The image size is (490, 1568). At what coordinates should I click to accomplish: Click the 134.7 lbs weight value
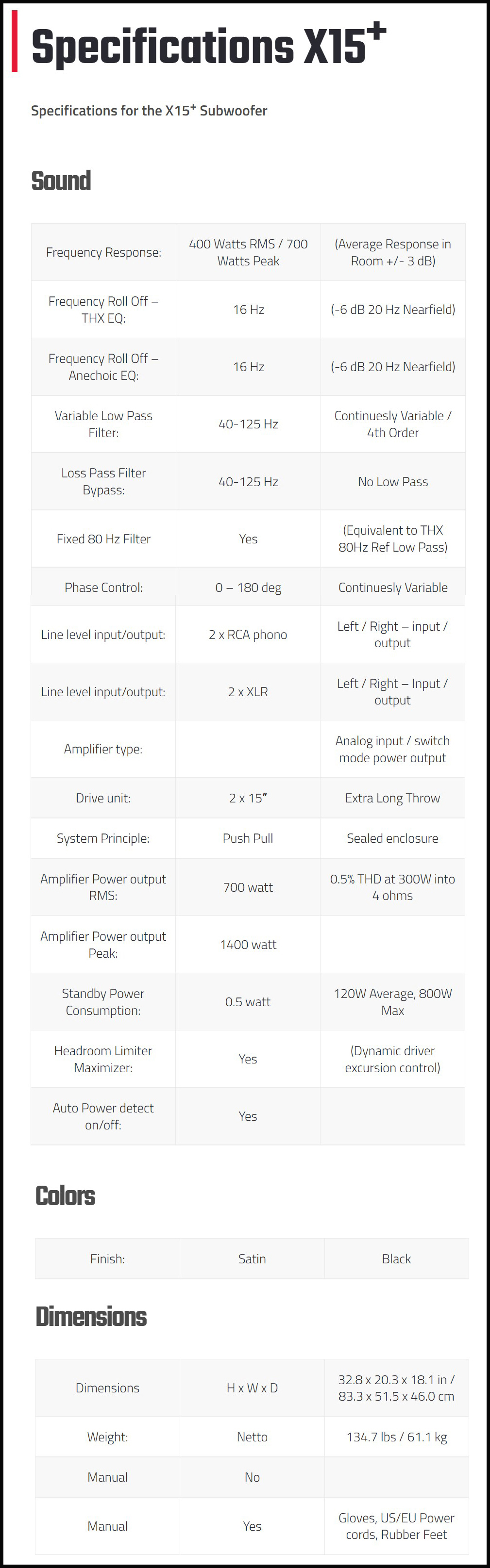point(397,1437)
